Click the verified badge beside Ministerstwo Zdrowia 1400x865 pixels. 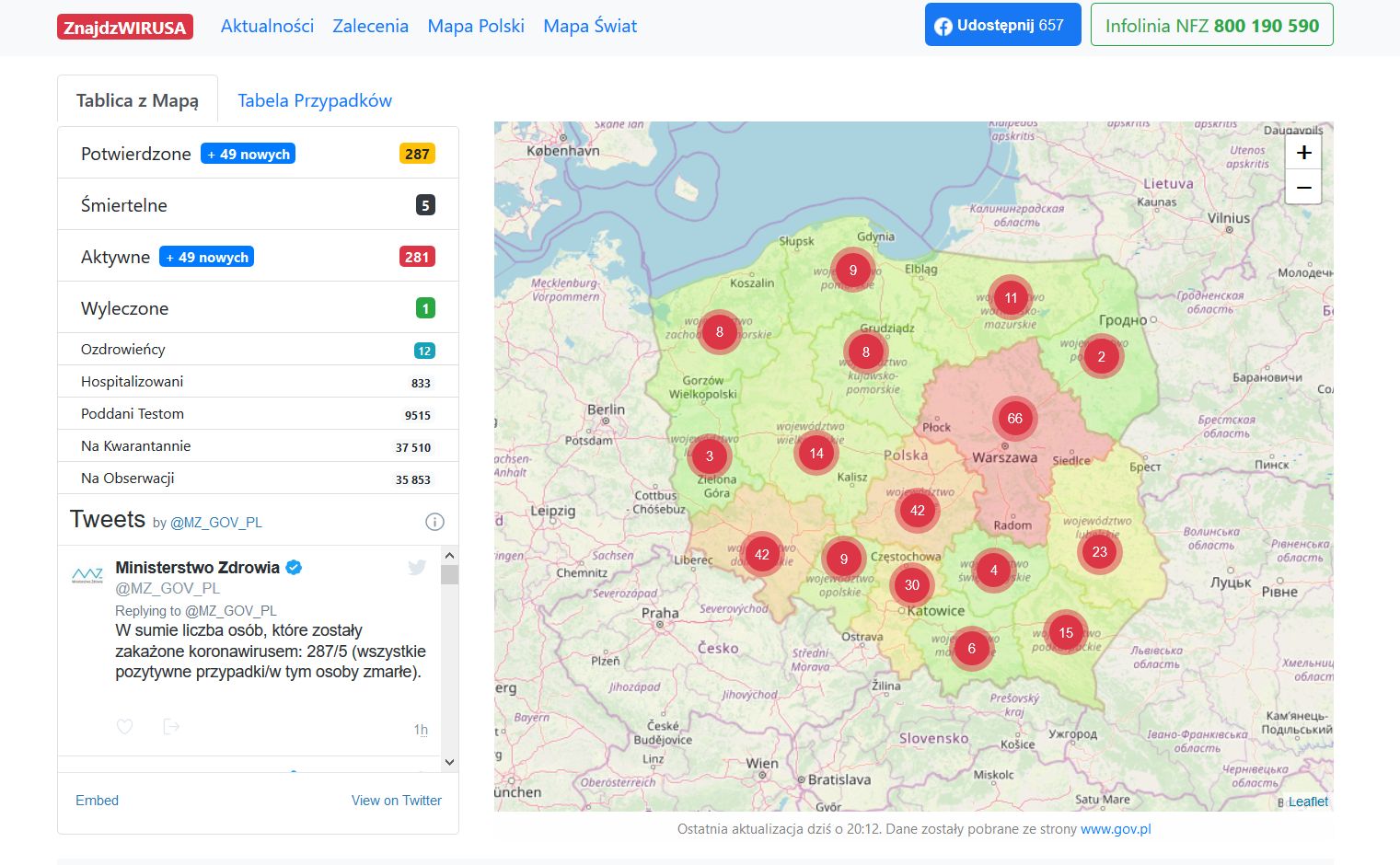(294, 567)
